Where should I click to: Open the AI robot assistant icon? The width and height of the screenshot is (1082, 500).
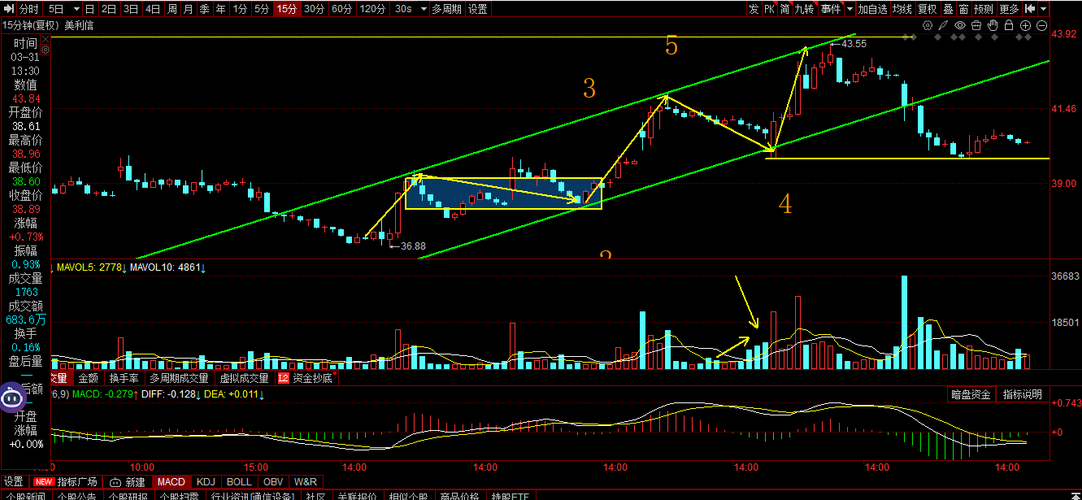(14, 397)
